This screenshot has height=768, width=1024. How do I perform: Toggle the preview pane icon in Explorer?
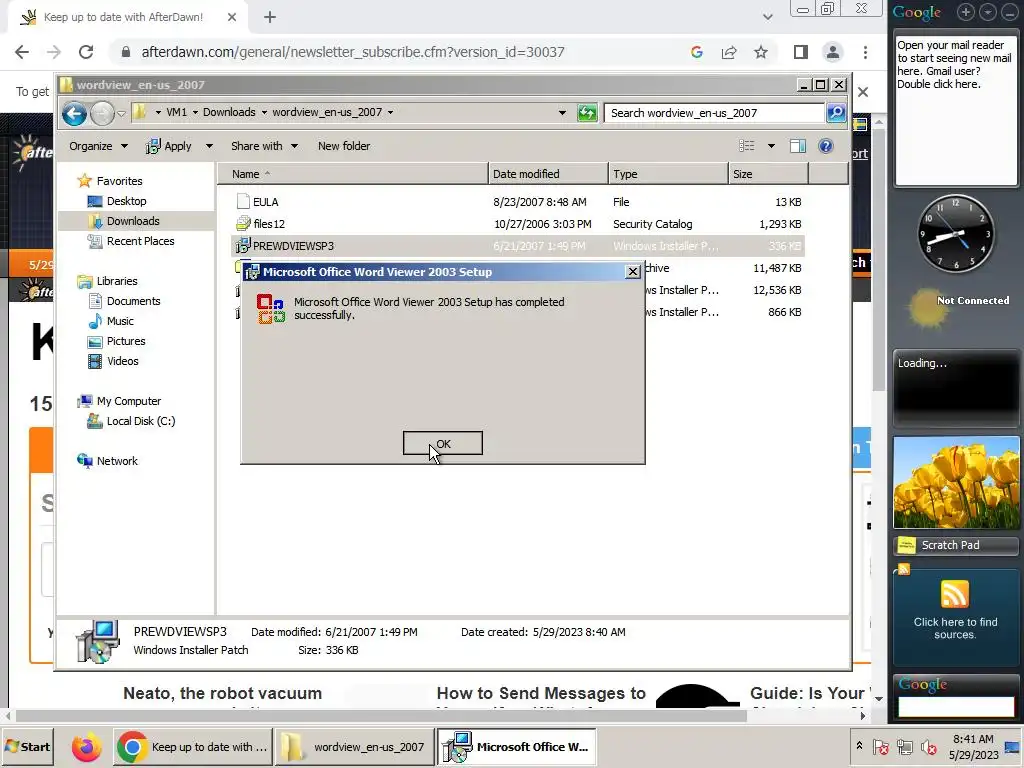point(797,146)
